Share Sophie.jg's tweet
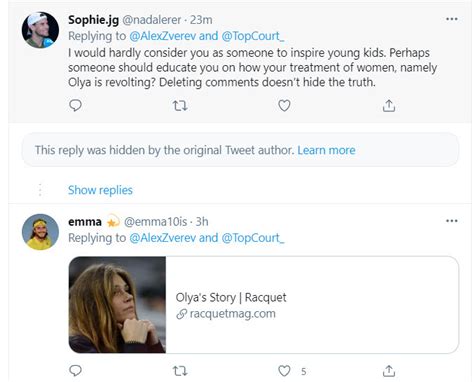The image size is (474, 382). click(x=389, y=105)
